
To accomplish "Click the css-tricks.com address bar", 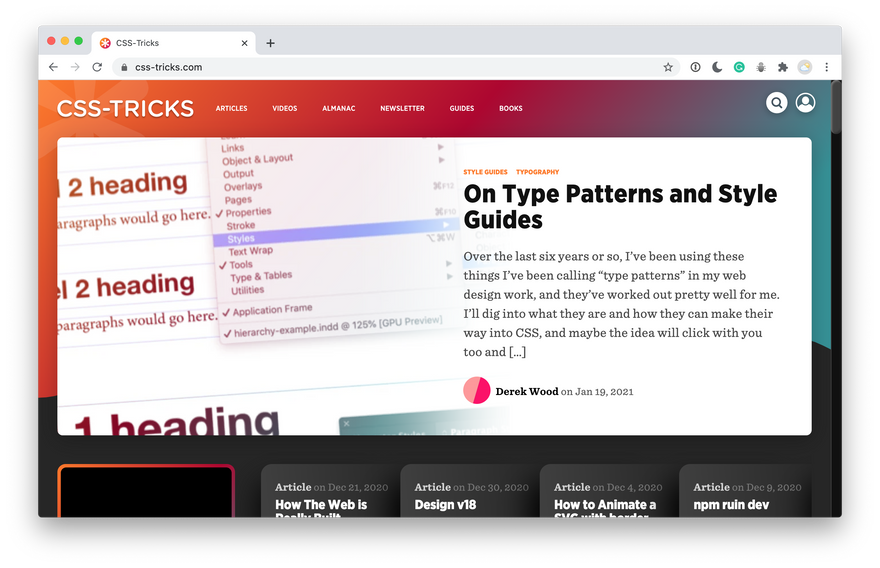I will pyautogui.click(x=380, y=67).
